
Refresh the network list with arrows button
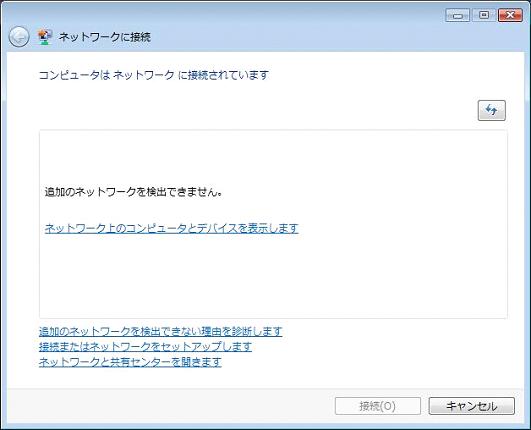tap(491, 110)
